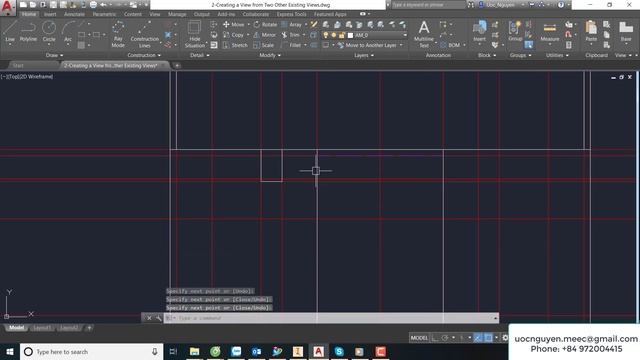The image size is (640, 360).
Task: Toggle layer freeze sun icon
Action: 333,36
